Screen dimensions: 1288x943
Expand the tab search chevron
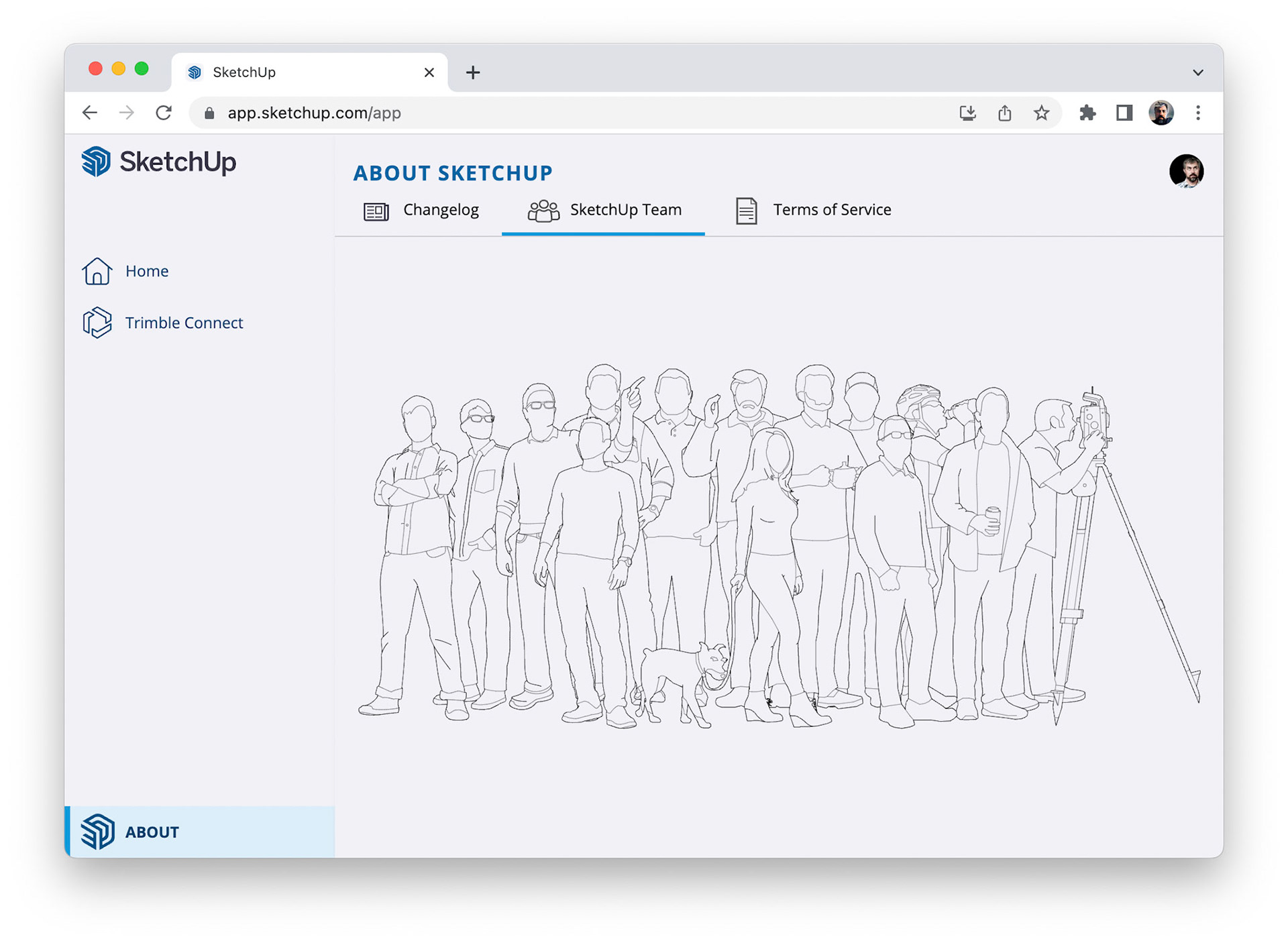(1197, 72)
